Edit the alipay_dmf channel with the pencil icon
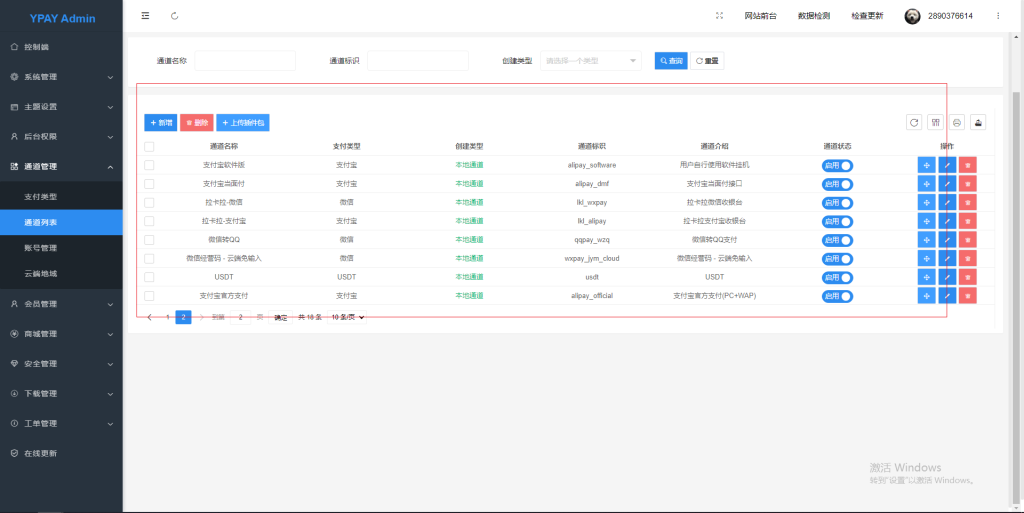This screenshot has height=513, width=1024. 947,184
